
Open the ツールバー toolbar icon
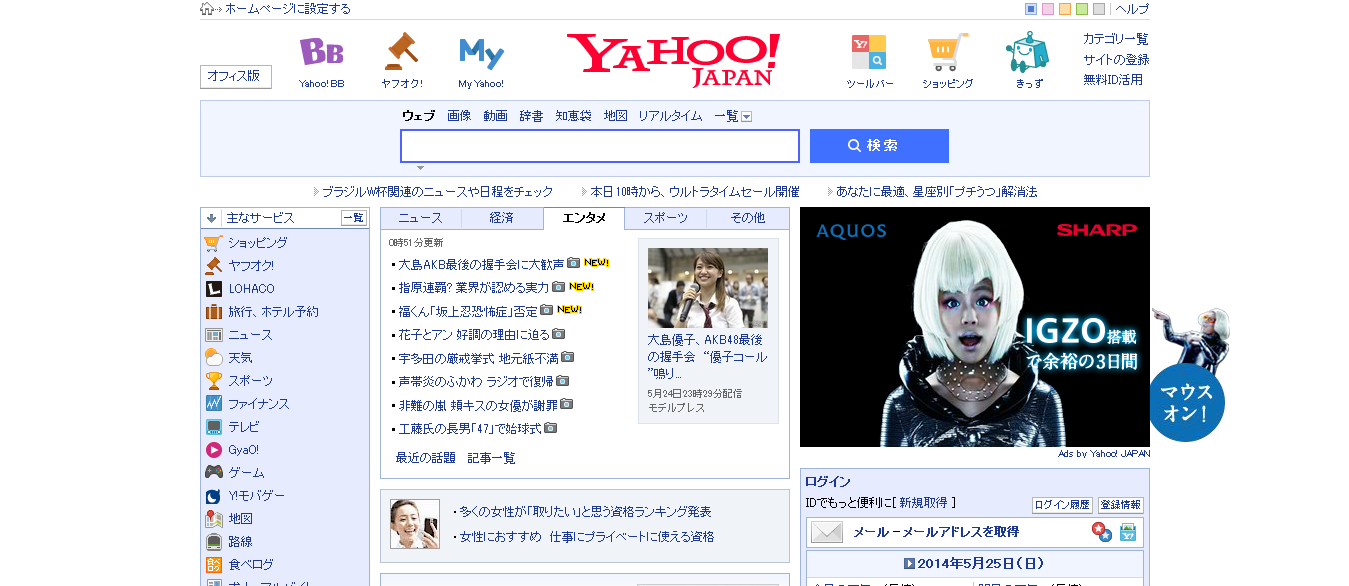tap(869, 52)
